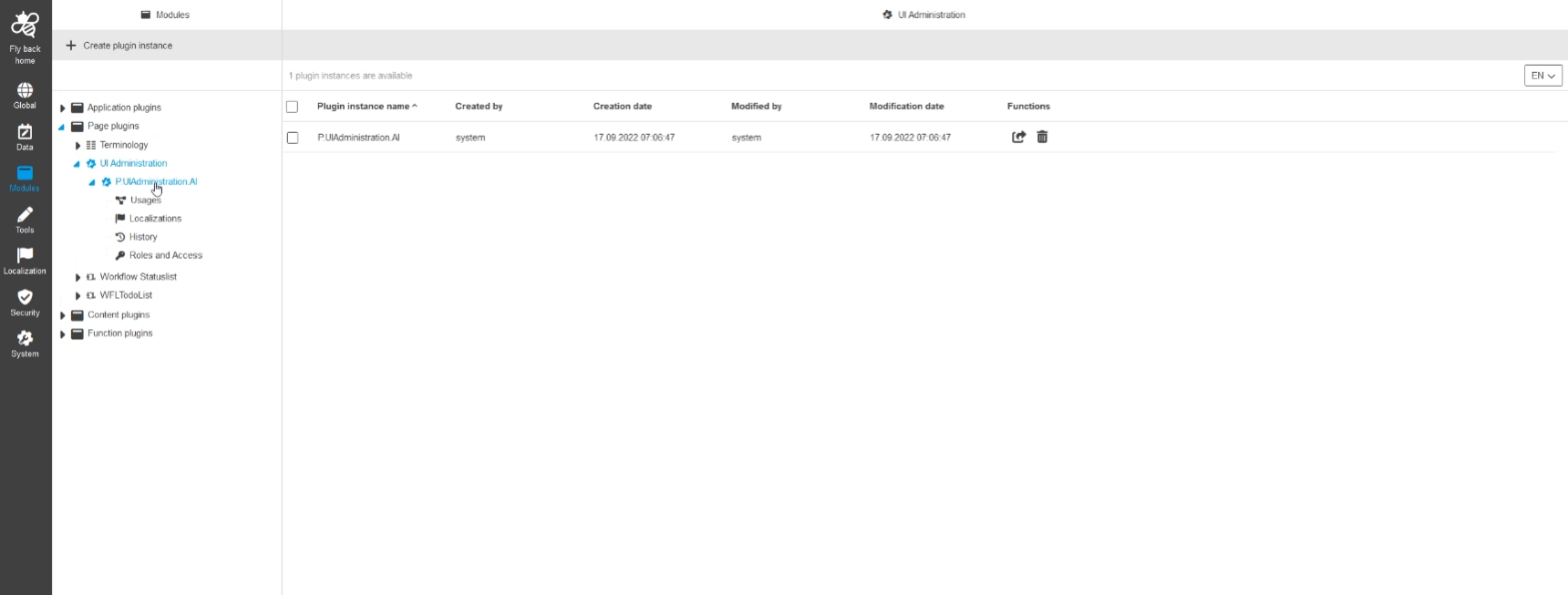This screenshot has height=595, width=1568.
Task: Click the WFLTodoList icon in tree
Action: click(x=91, y=295)
